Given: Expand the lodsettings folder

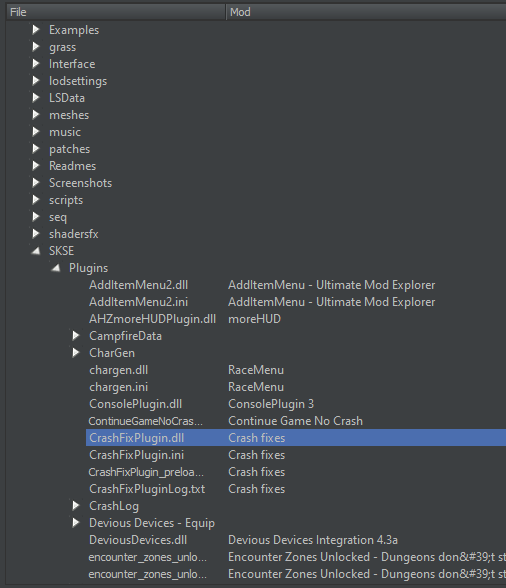Looking at the screenshot, I should click(36, 81).
